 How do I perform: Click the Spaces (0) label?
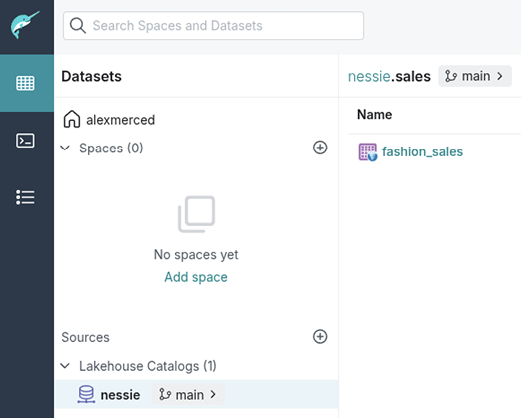pyautogui.click(x=111, y=148)
